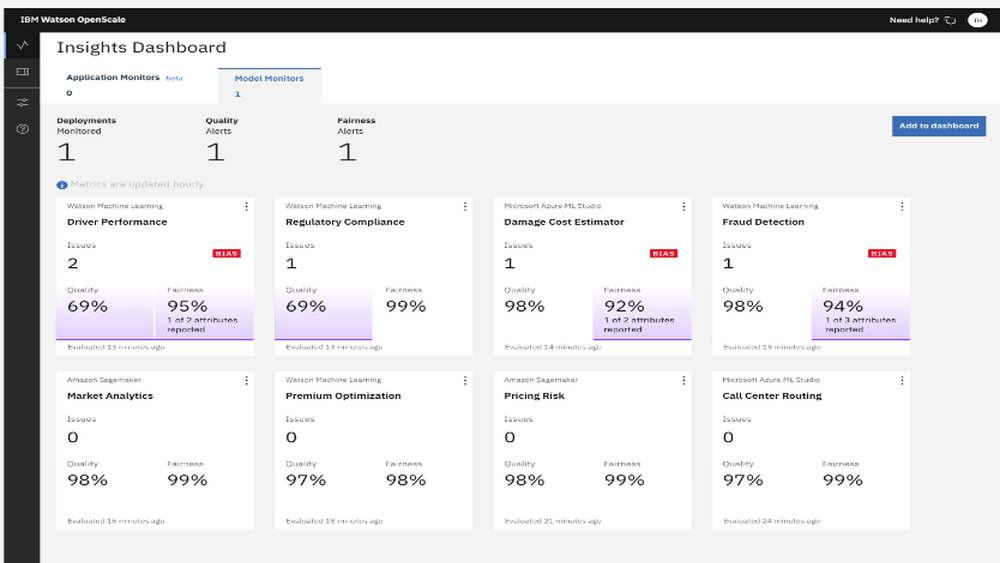This screenshot has height=563, width=1000.
Task: Click BIAS badge on Driver Performance
Action: click(226, 254)
